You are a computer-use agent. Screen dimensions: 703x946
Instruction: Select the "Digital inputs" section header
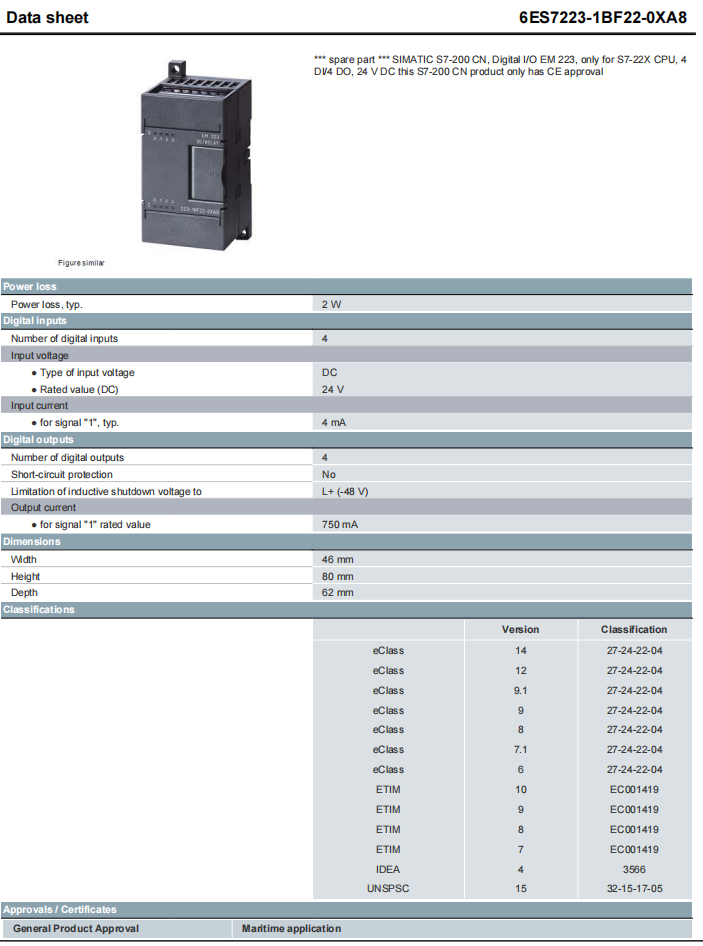coord(35,321)
